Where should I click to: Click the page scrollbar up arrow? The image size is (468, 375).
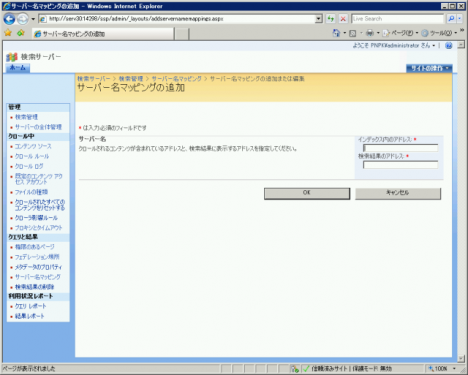tap(461, 45)
